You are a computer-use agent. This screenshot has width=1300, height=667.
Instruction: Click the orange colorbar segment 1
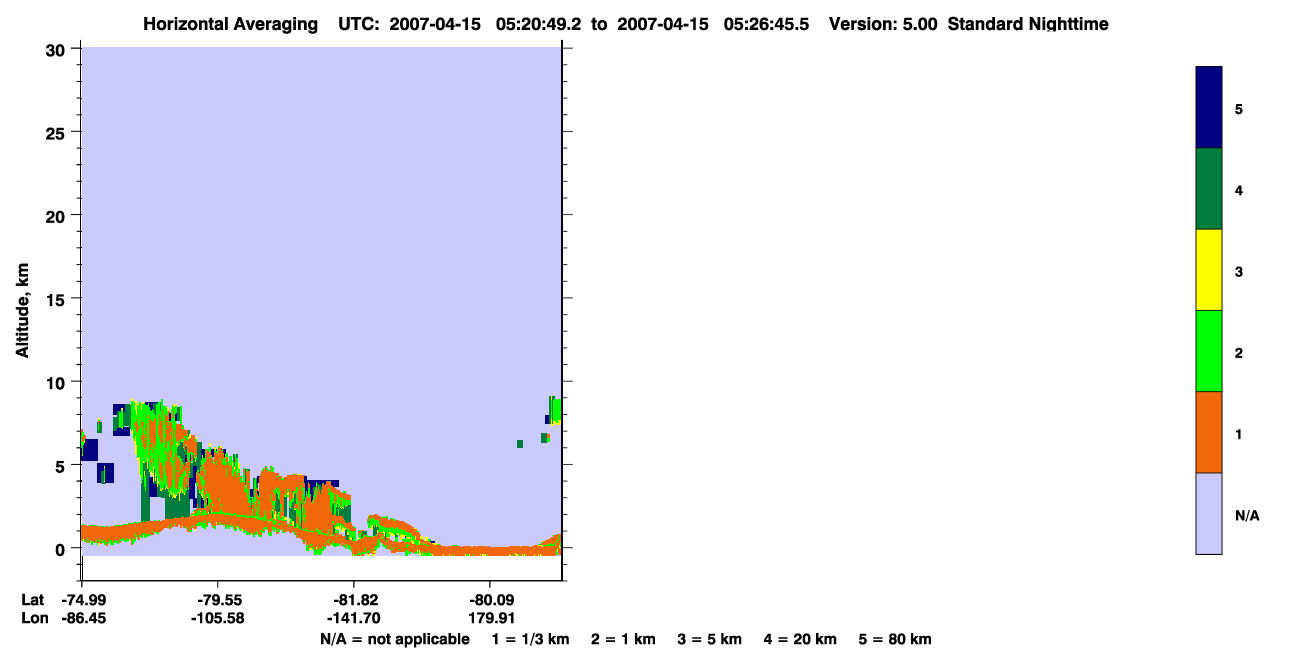point(1209,432)
